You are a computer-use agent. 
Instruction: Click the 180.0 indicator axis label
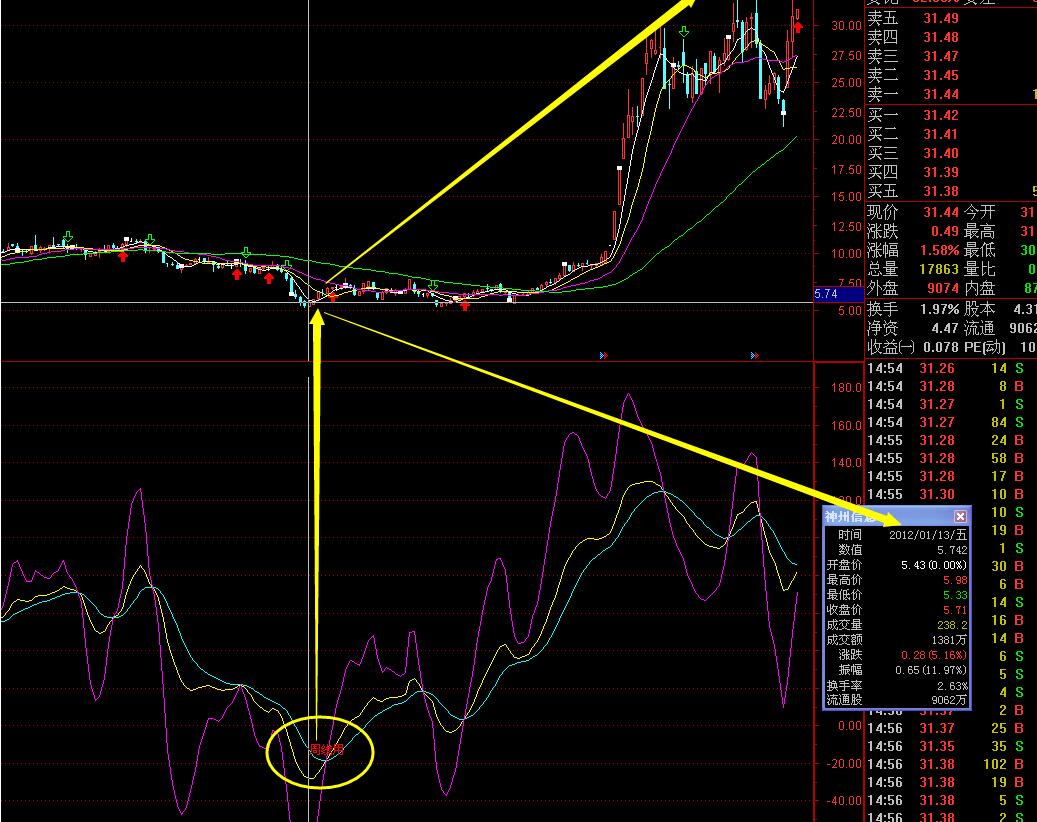tap(847, 388)
